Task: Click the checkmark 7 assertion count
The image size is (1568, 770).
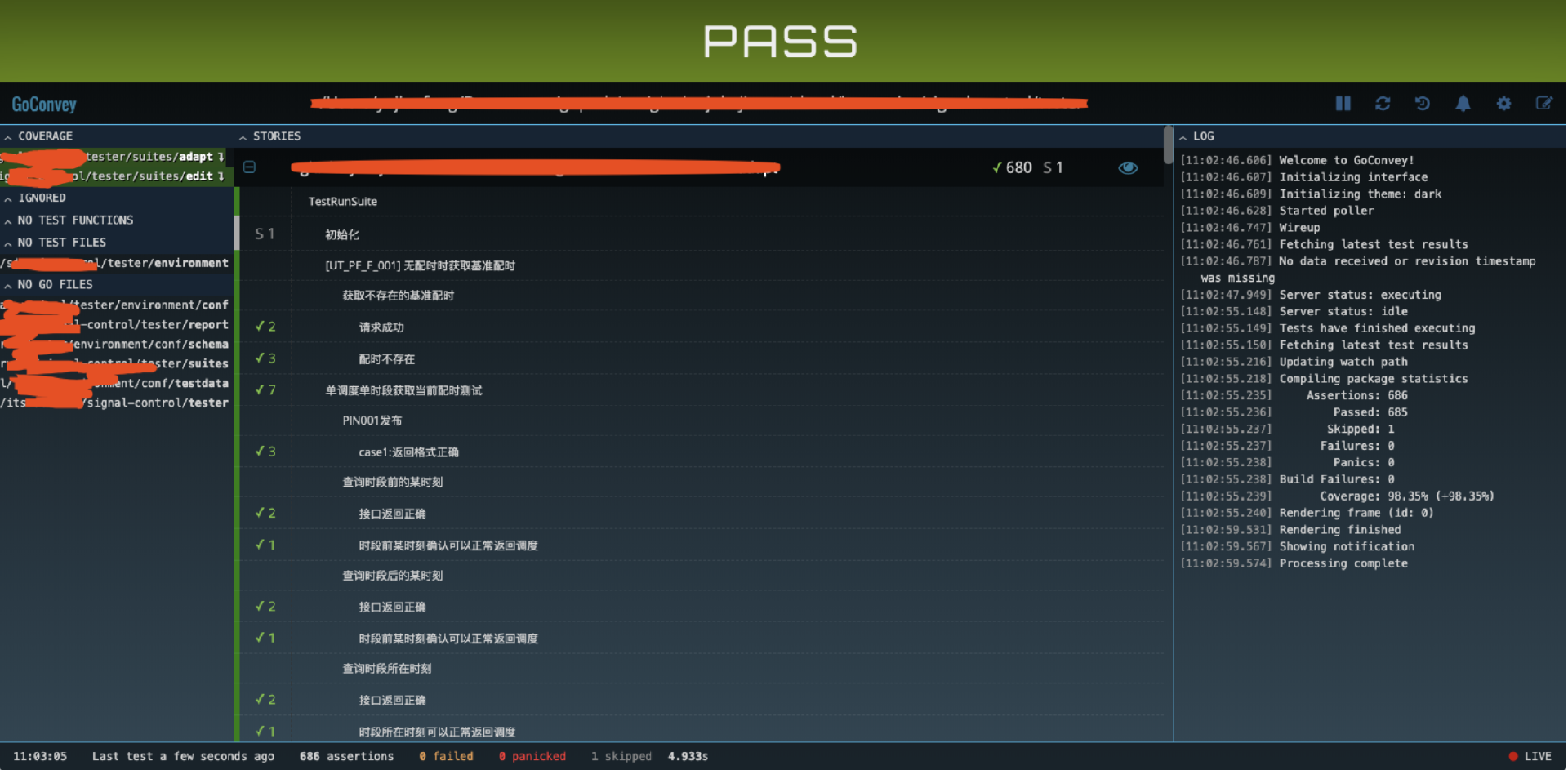Action: pyautogui.click(x=265, y=390)
